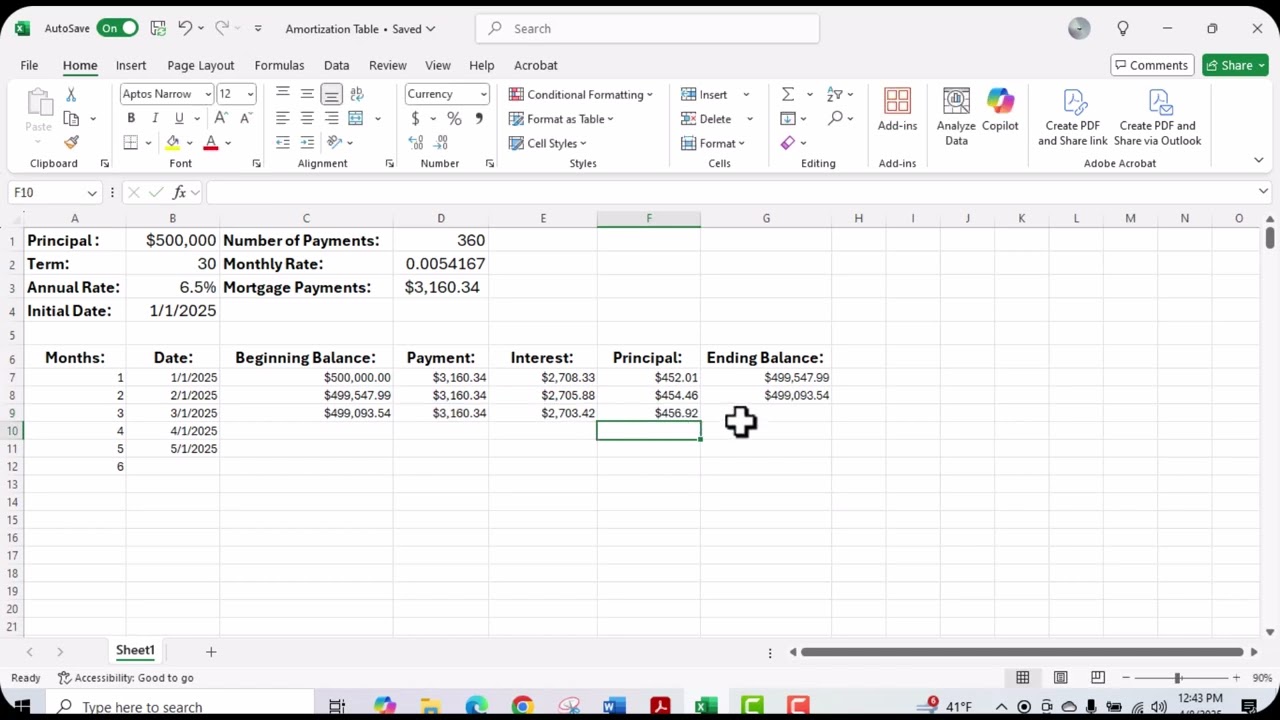Open Sort & Filter icon
Viewport: 1280px width, 720px height.
[x=835, y=94]
